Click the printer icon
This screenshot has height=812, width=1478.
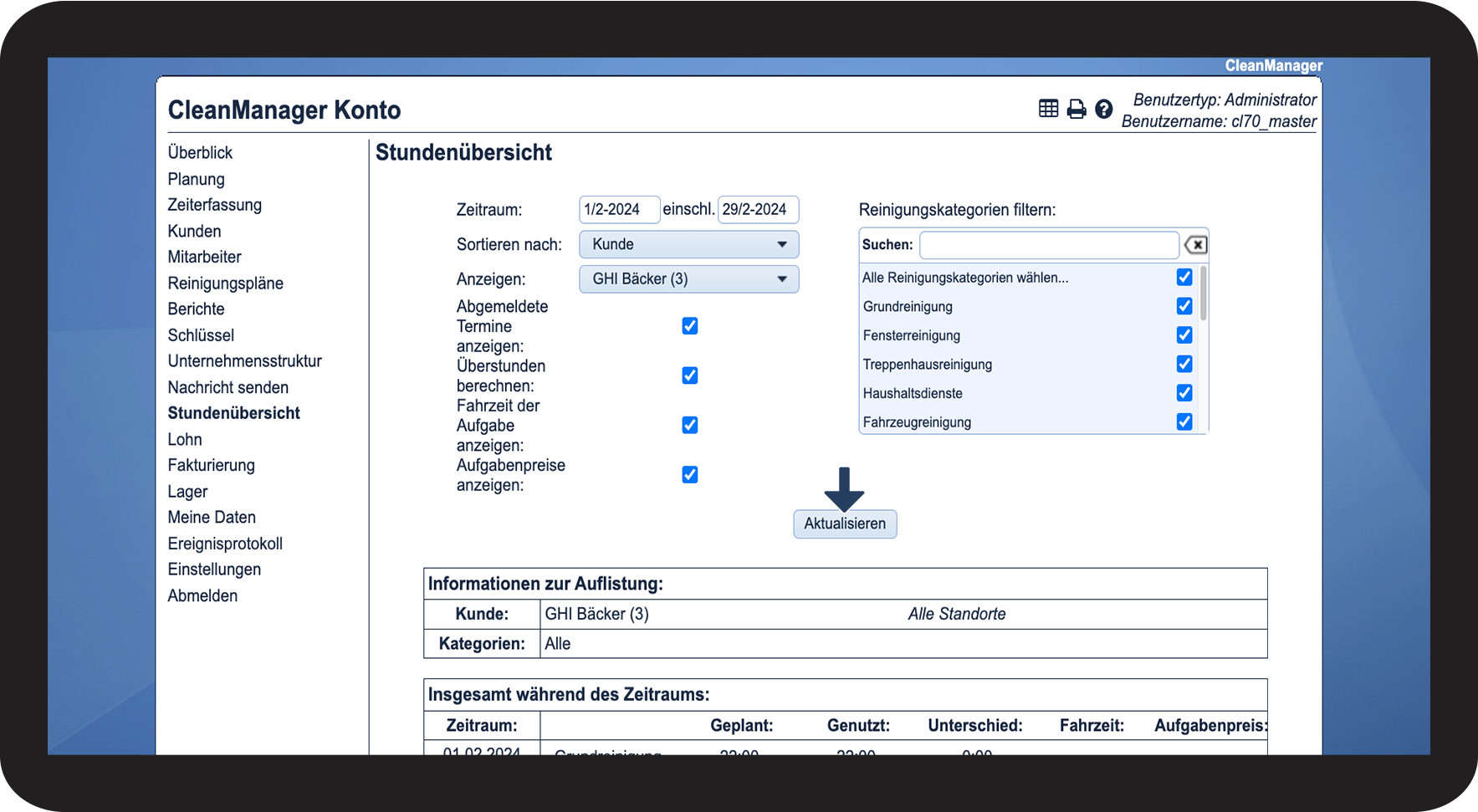[x=1077, y=110]
